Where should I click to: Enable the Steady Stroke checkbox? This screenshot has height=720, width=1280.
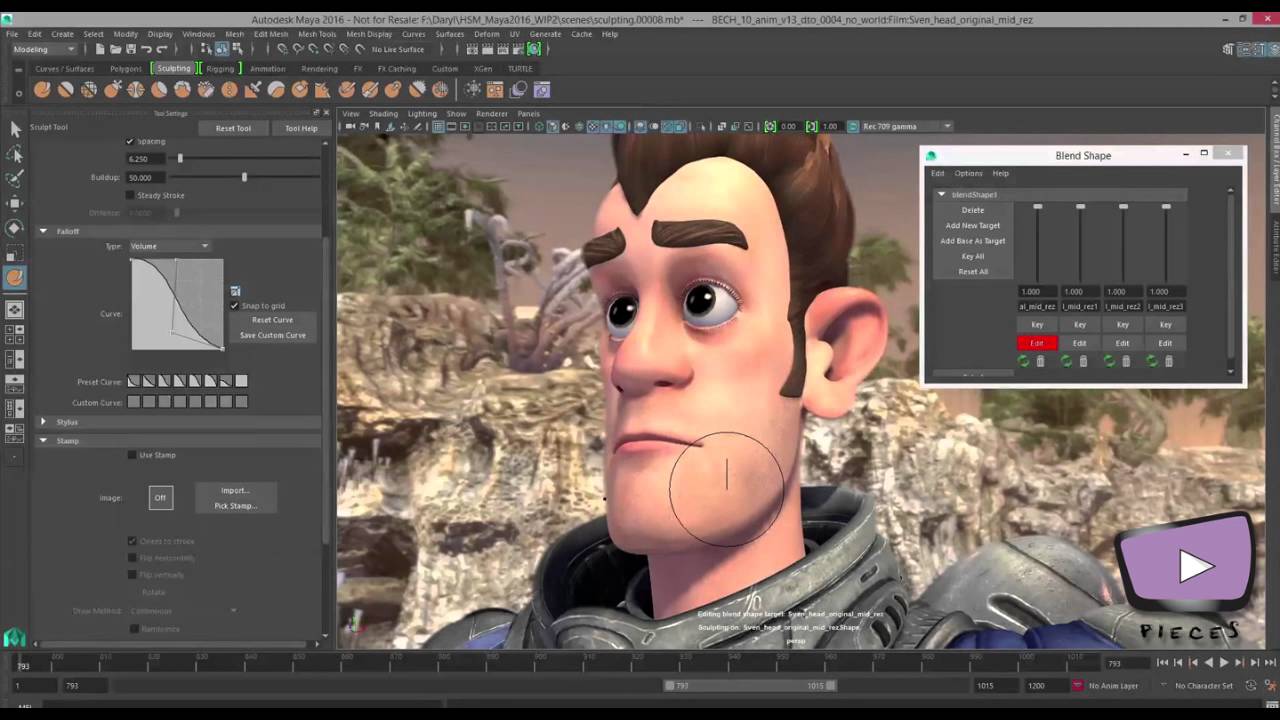click(x=131, y=195)
